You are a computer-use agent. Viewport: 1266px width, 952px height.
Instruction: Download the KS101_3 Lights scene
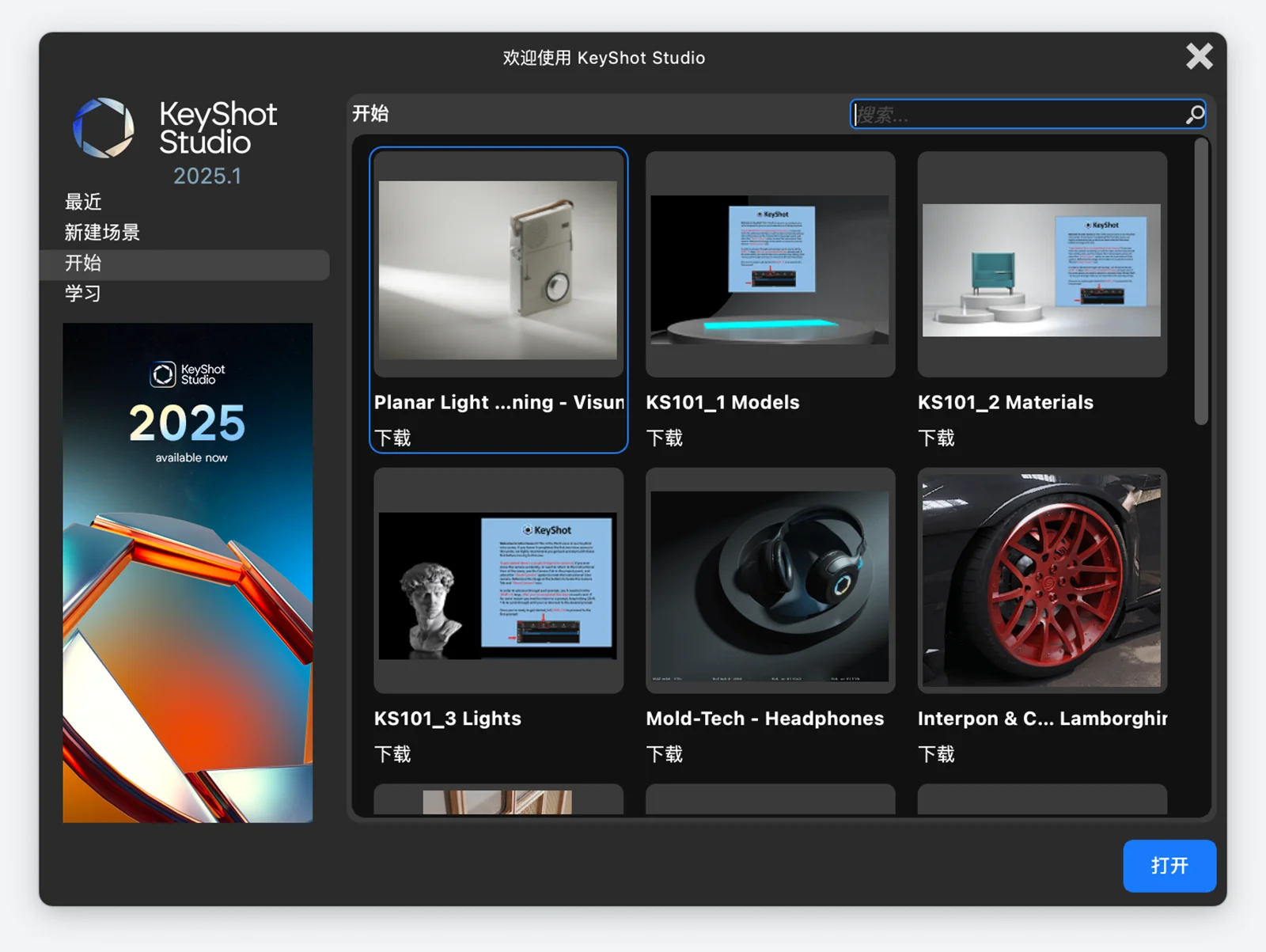pos(392,754)
